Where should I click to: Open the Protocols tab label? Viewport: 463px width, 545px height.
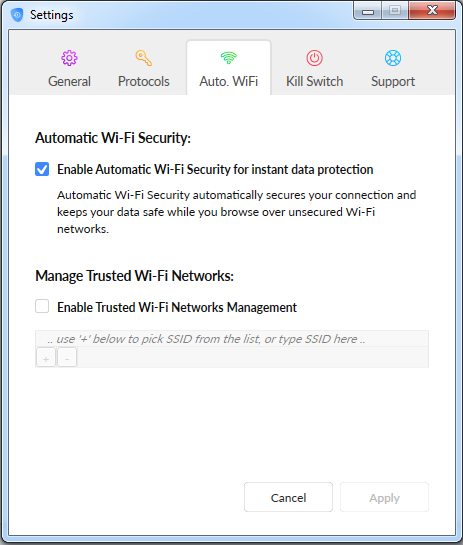pos(144,81)
